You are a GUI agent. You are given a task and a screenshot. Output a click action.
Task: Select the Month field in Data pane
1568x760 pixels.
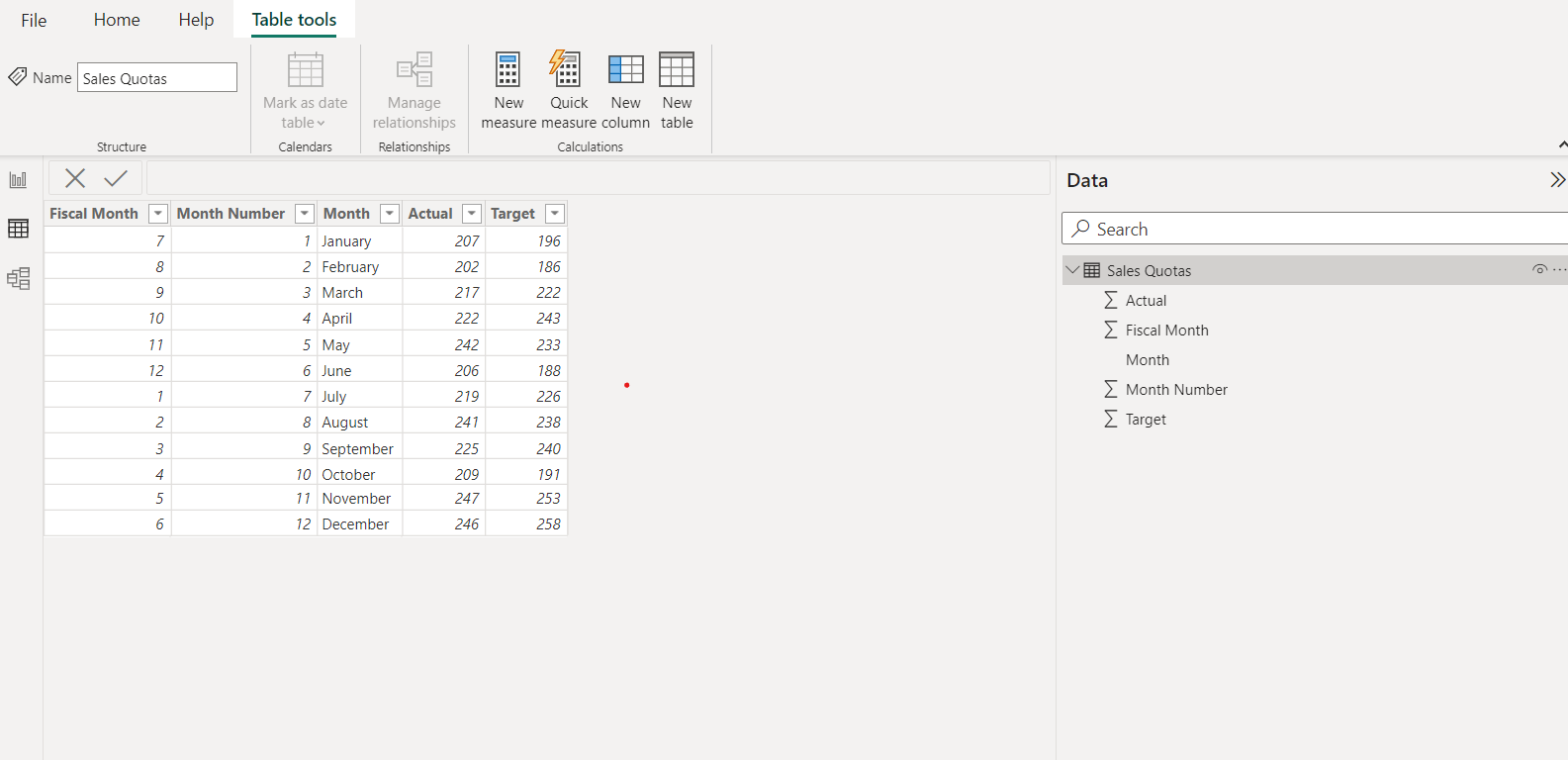1148,359
